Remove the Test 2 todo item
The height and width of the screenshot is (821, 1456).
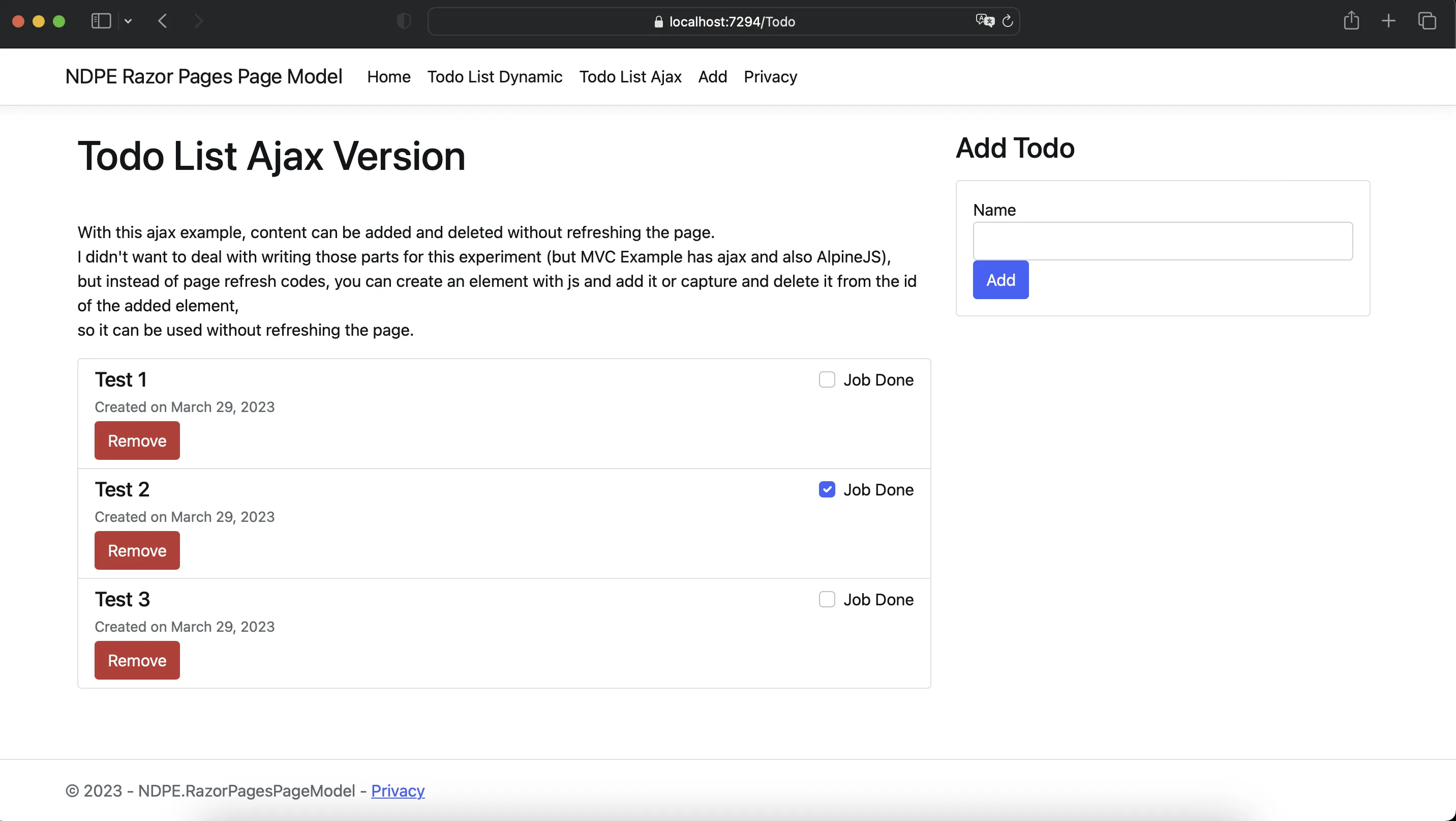pyautogui.click(x=137, y=550)
